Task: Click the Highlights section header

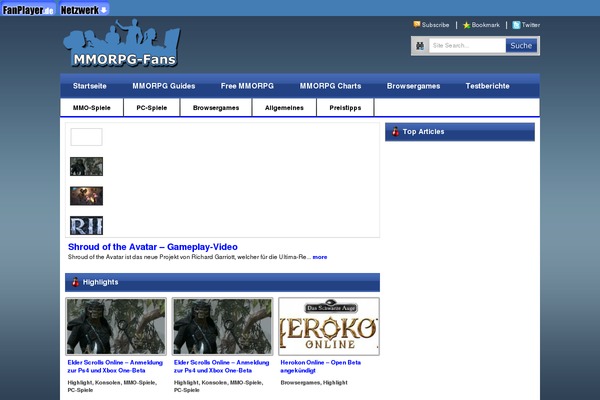Action: (222, 282)
